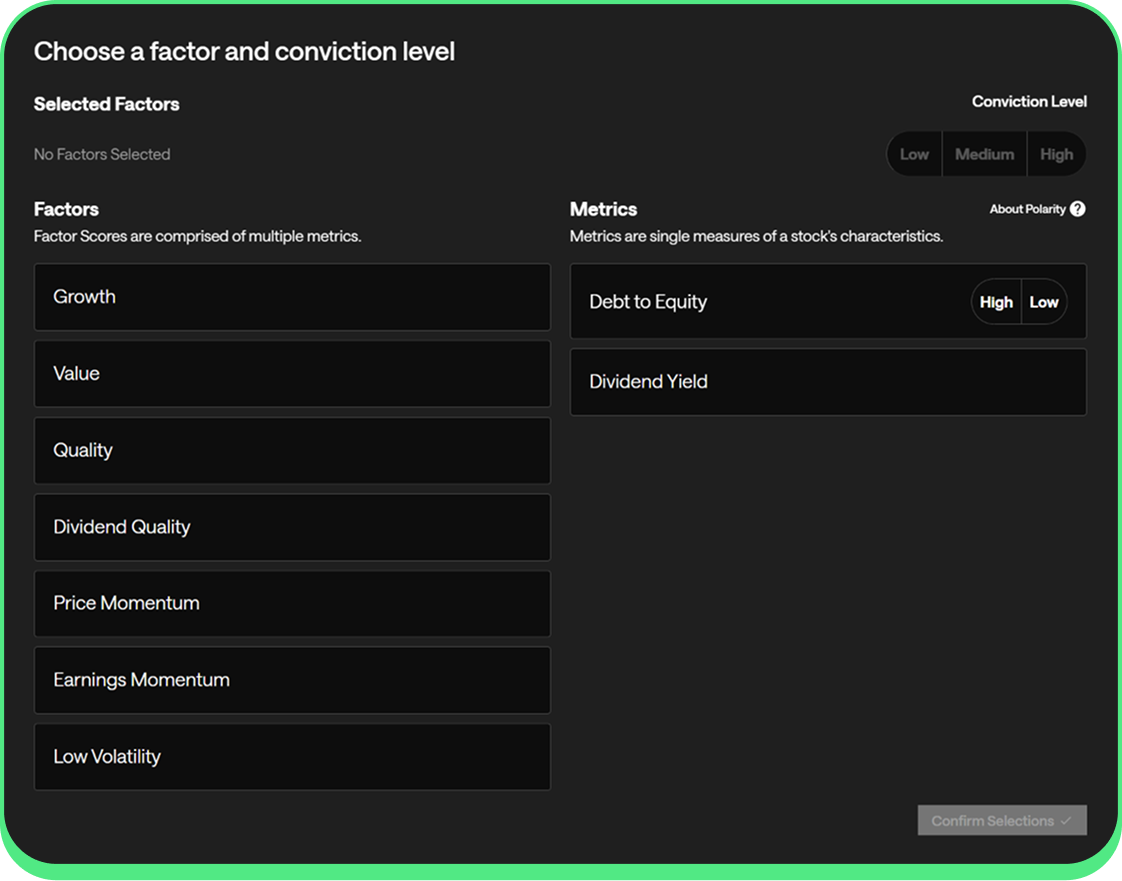Screen dimensions: 1122x881
Task: Select the Value factor
Action: pos(292,374)
